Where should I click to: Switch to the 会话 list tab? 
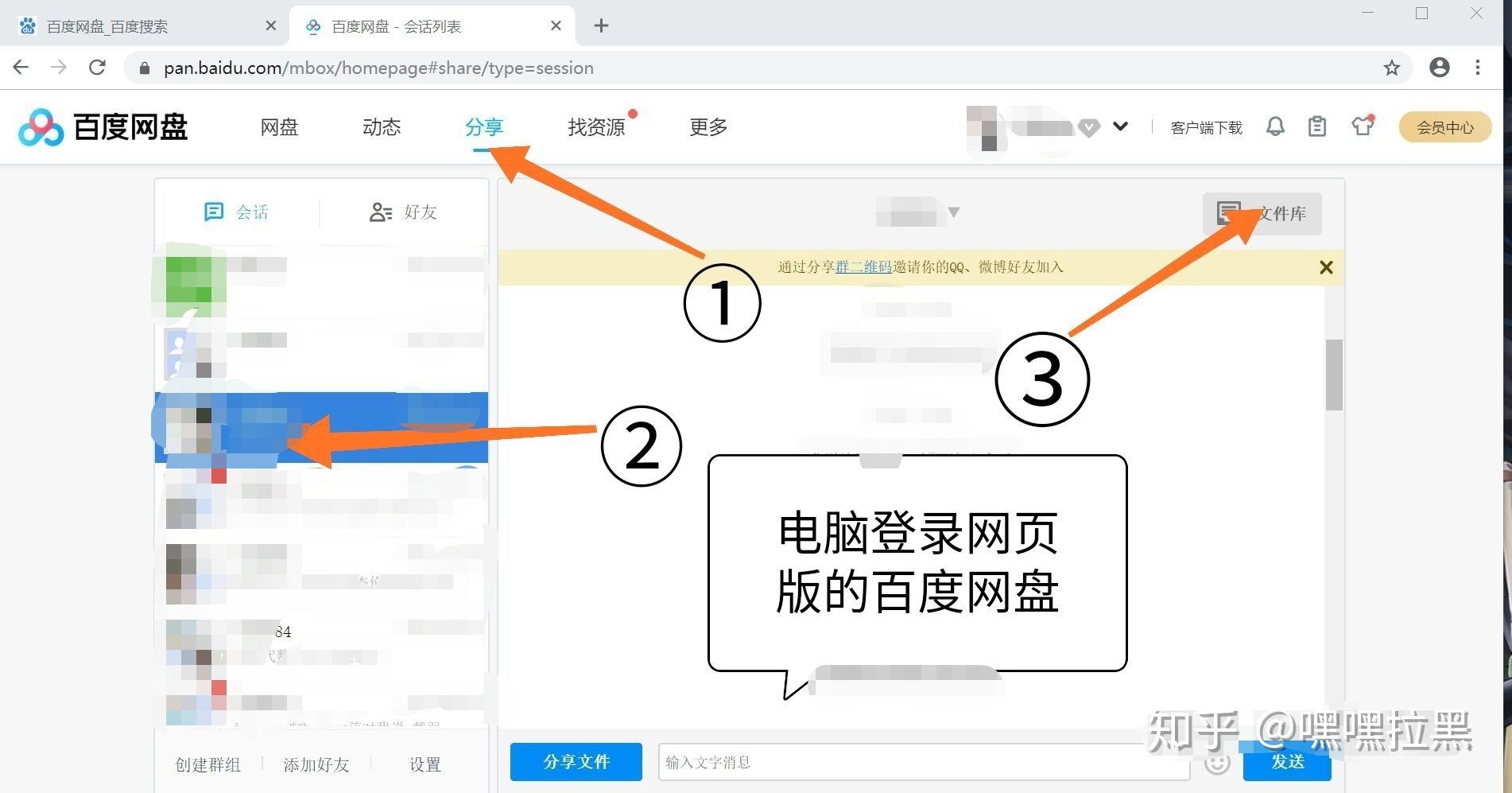tap(236, 212)
